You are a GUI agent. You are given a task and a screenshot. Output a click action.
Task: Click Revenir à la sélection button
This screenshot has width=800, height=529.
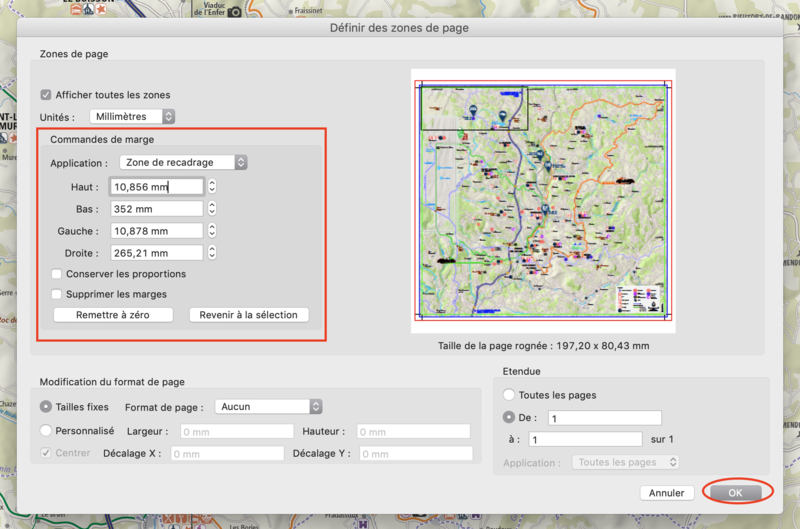[x=248, y=315]
